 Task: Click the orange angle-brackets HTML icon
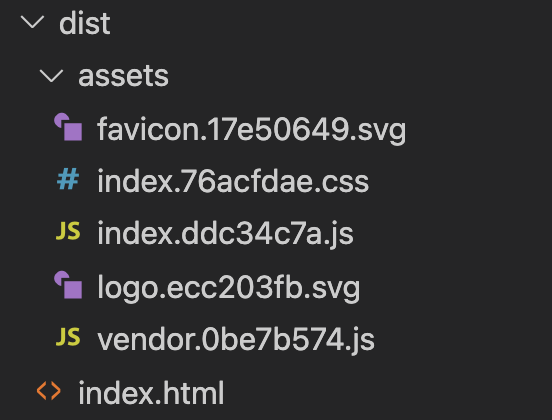click(x=49, y=391)
